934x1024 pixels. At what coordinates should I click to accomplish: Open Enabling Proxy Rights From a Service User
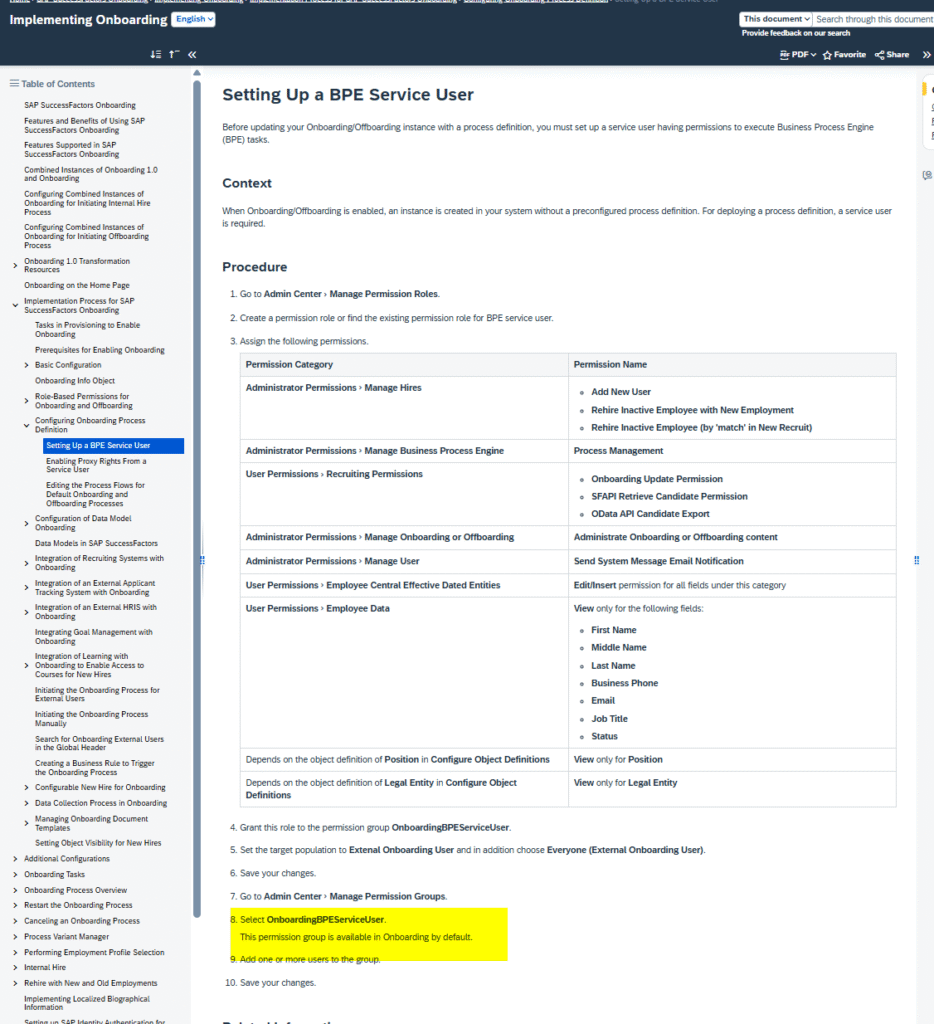coord(95,465)
